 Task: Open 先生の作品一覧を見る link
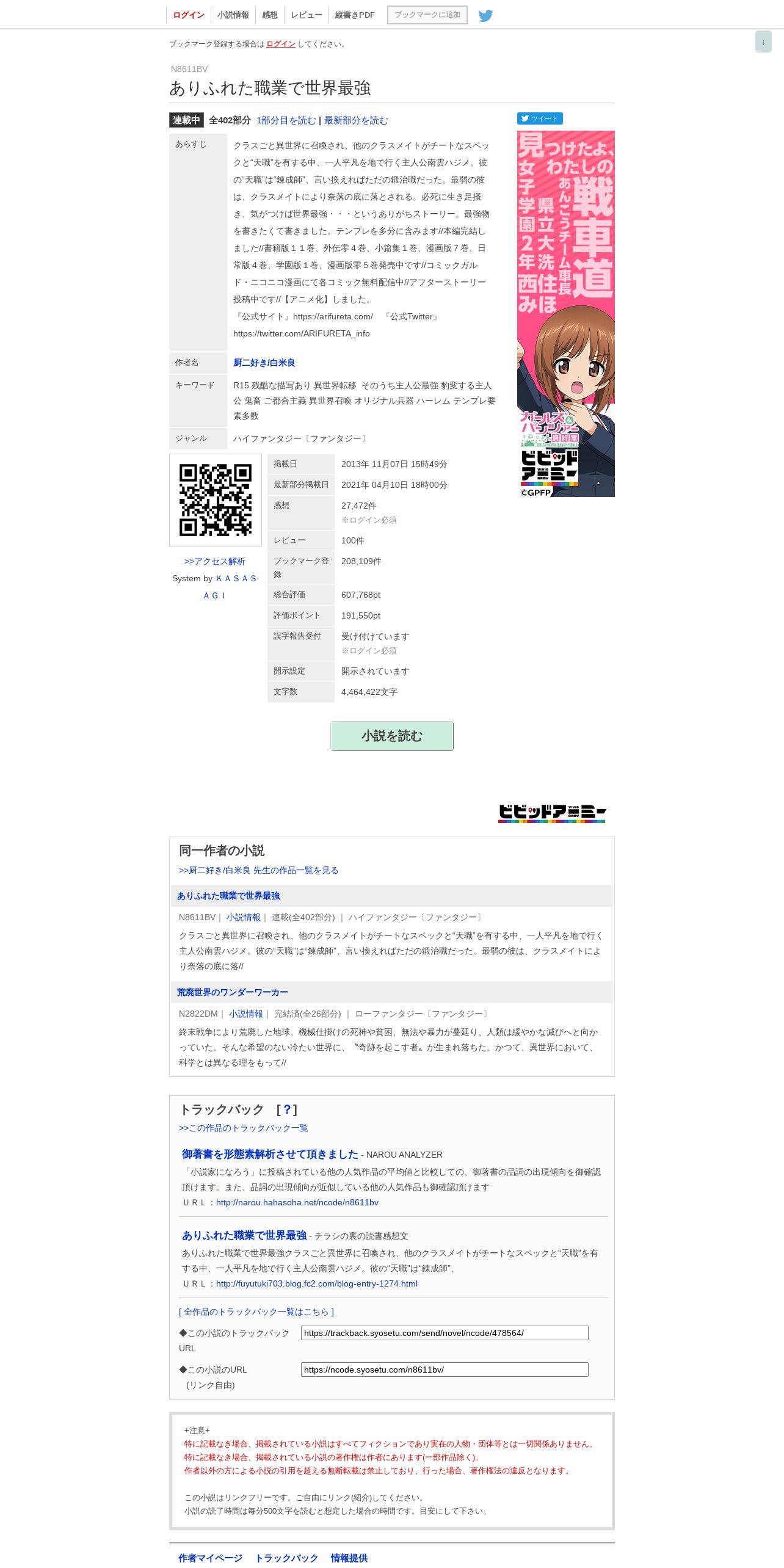pos(258,870)
